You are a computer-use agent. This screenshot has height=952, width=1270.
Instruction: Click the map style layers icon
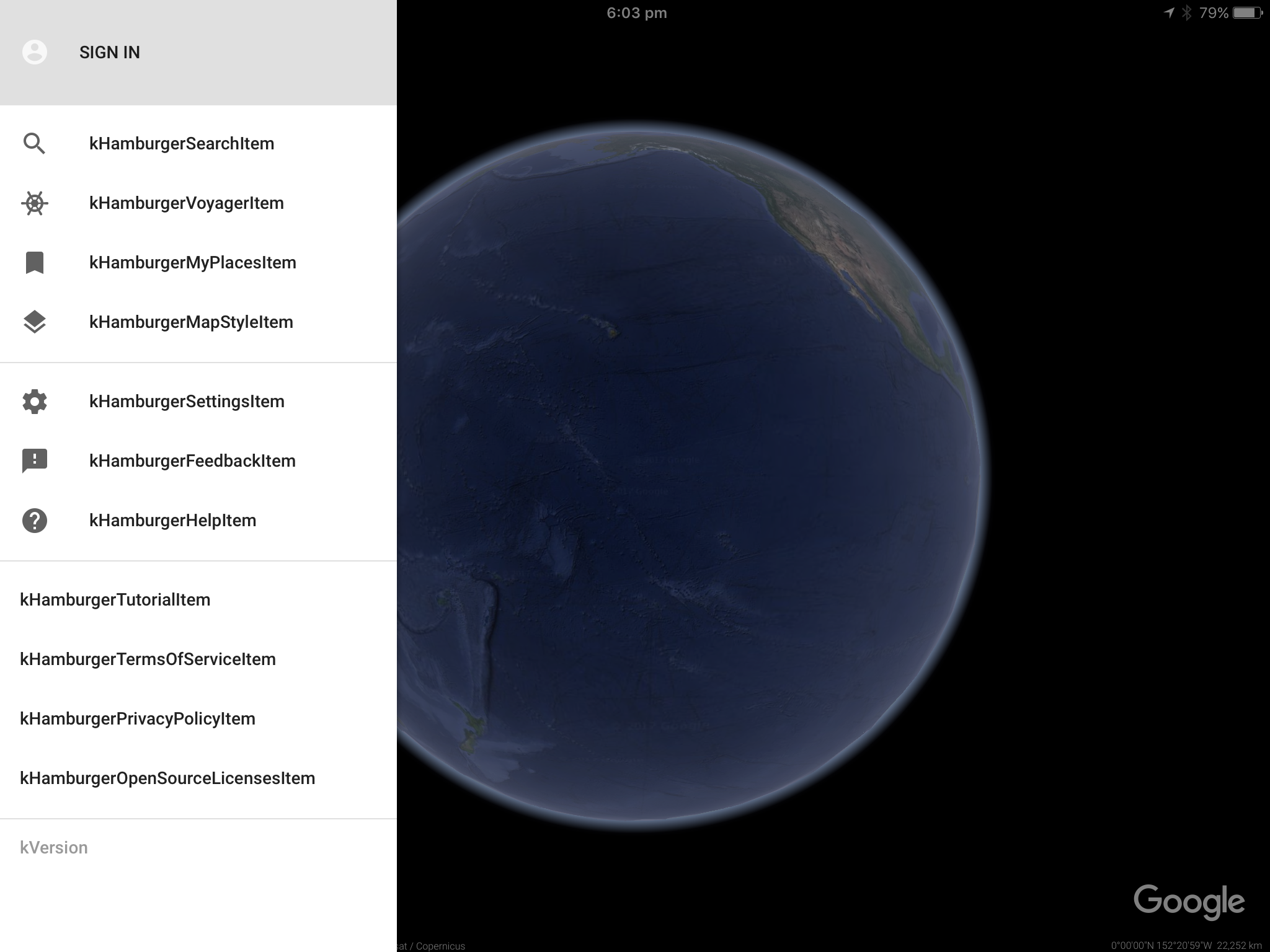(34, 322)
